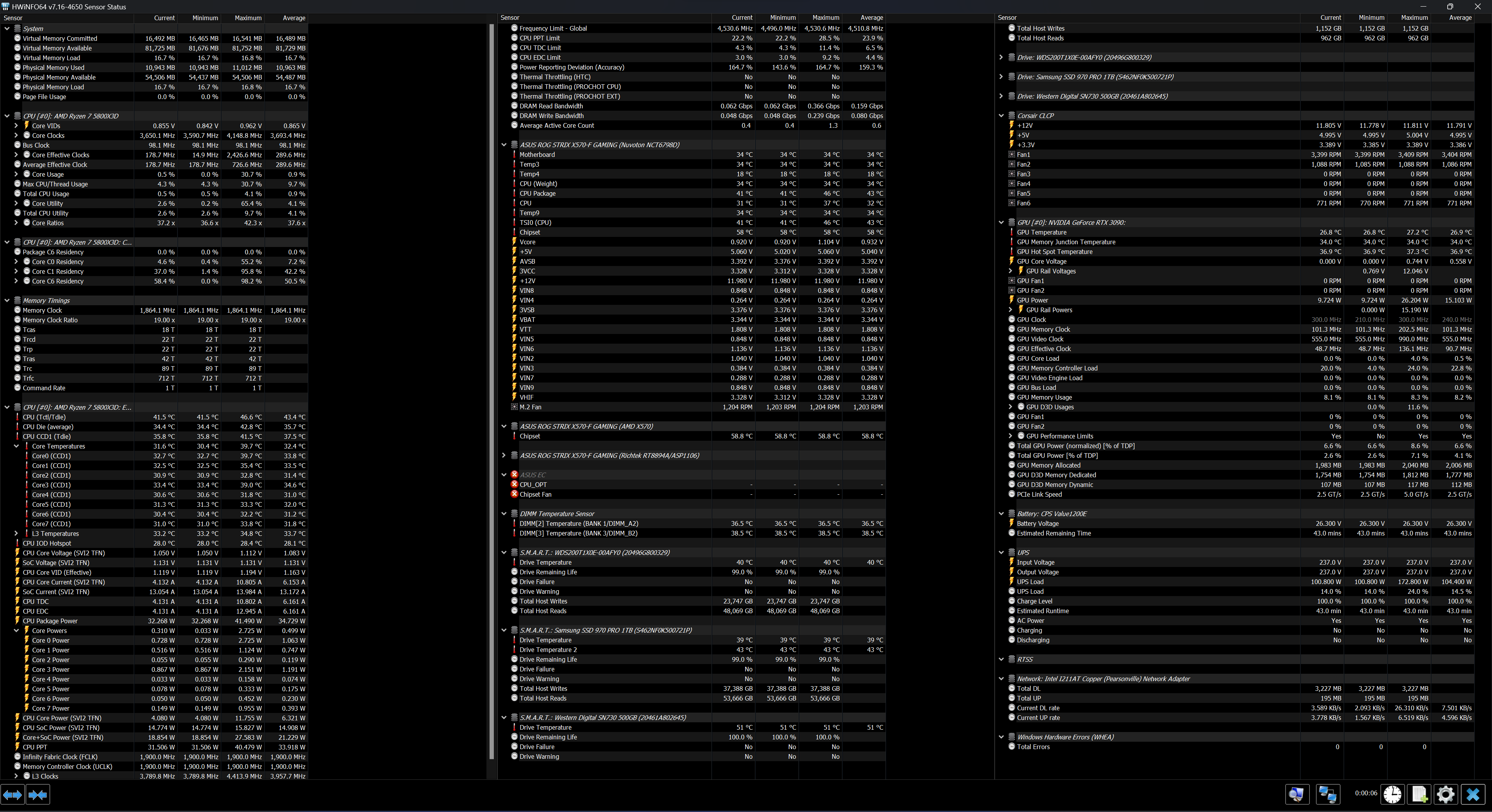This screenshot has width=1492, height=812.
Task: Click the Maximum column header in right panel
Action: [1408, 18]
